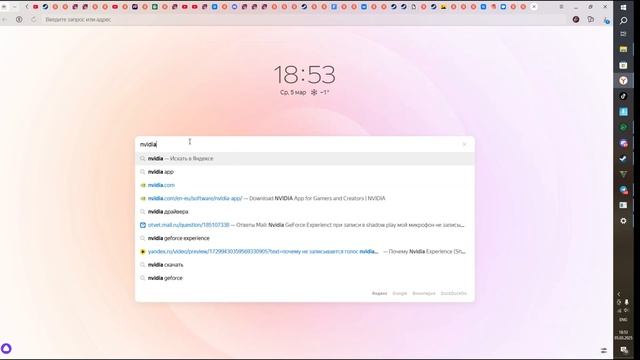Open the collections icon in browser toolbar
The image size is (640, 360).
point(591,20)
